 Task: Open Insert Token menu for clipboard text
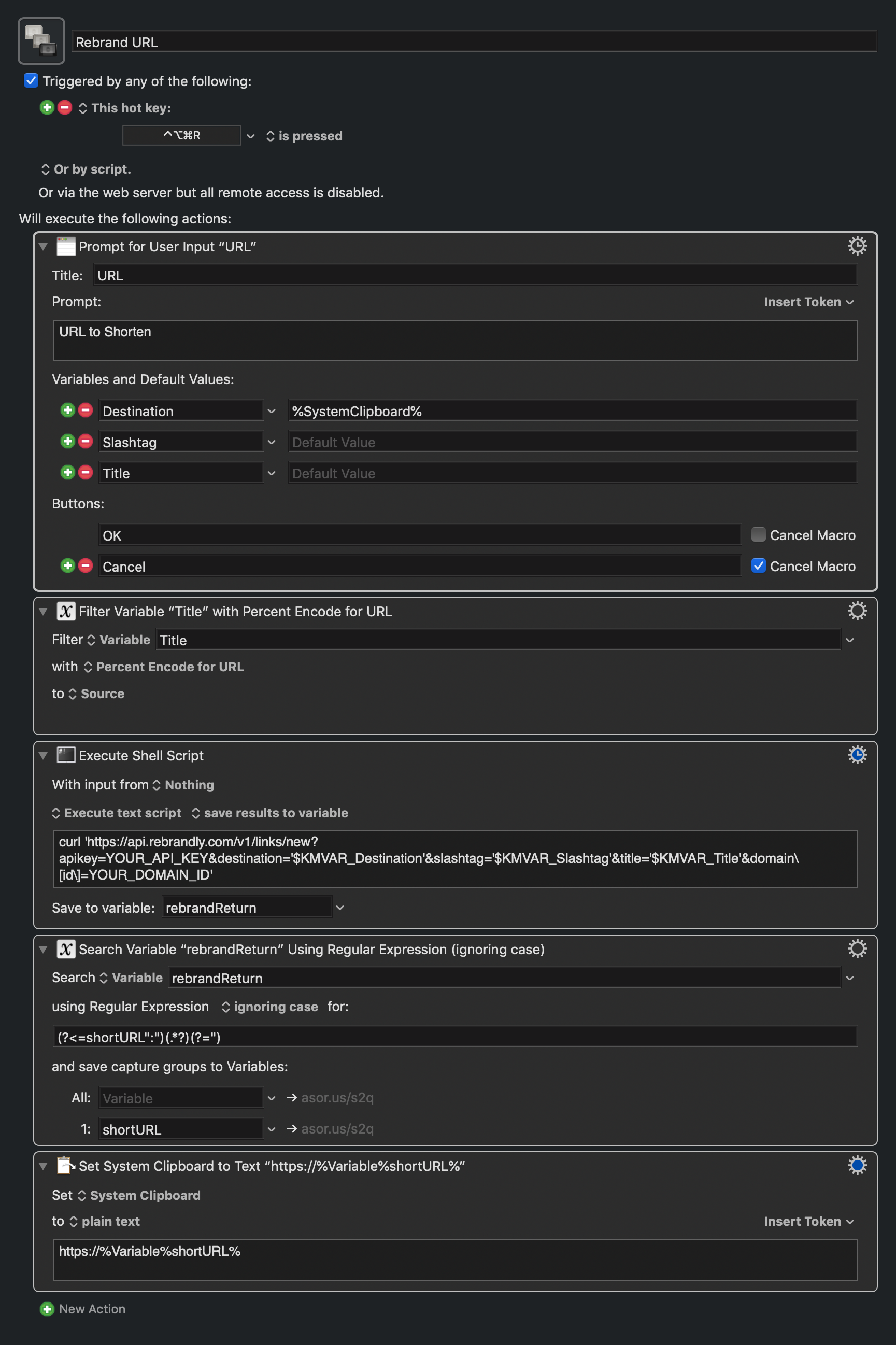pos(808,1221)
